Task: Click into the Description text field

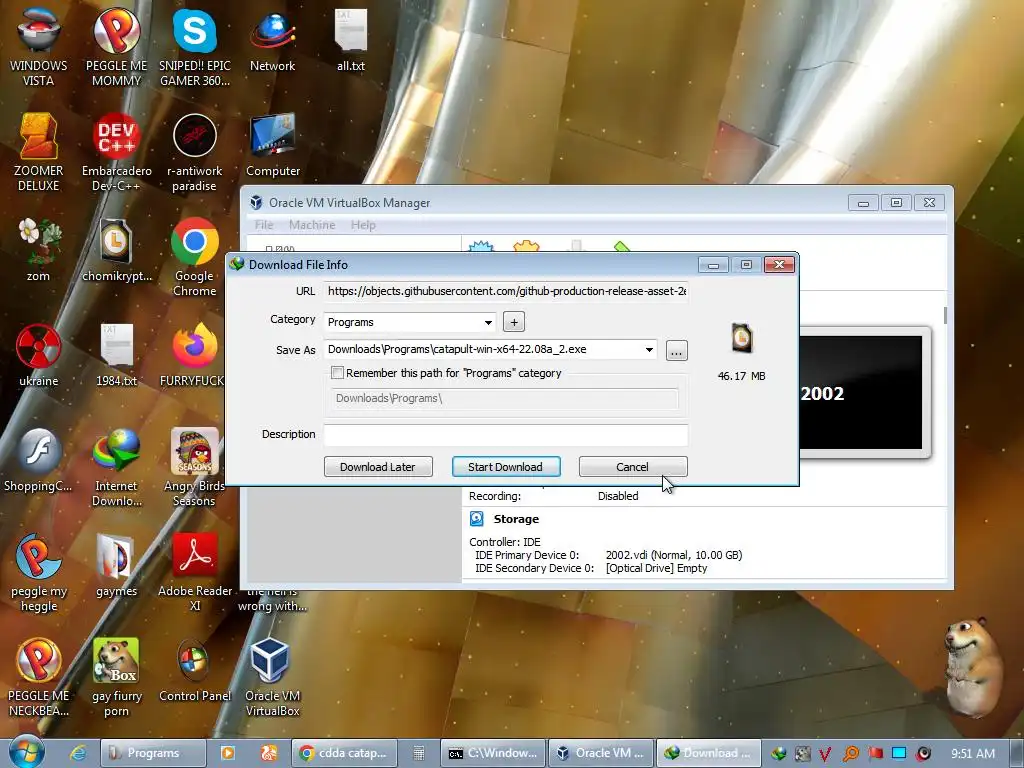Action: tap(505, 435)
